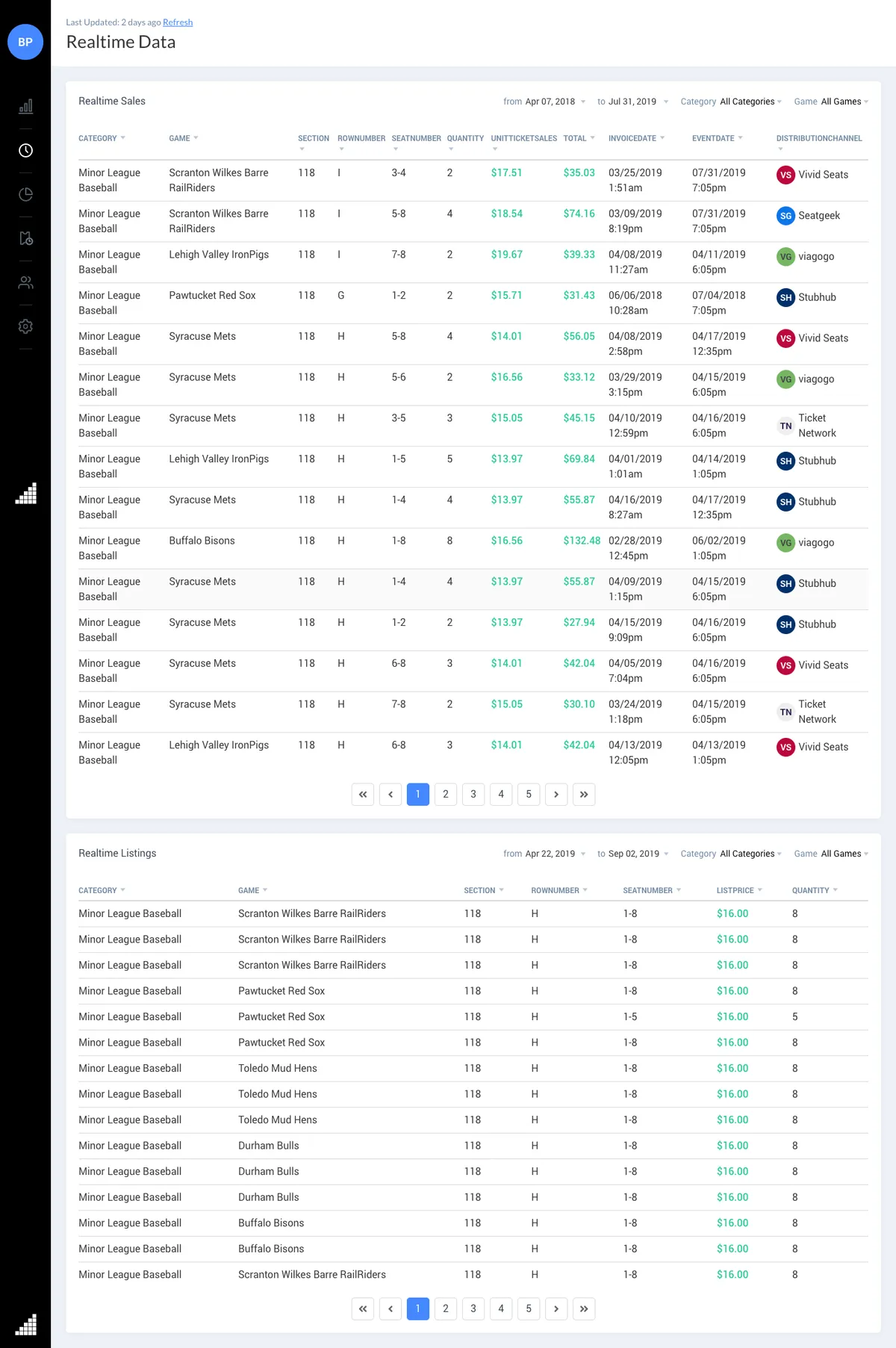Click Buffalo Bisons in Realtime Sales table
Image resolution: width=896 pixels, height=1348 pixels.
pyautogui.click(x=202, y=541)
